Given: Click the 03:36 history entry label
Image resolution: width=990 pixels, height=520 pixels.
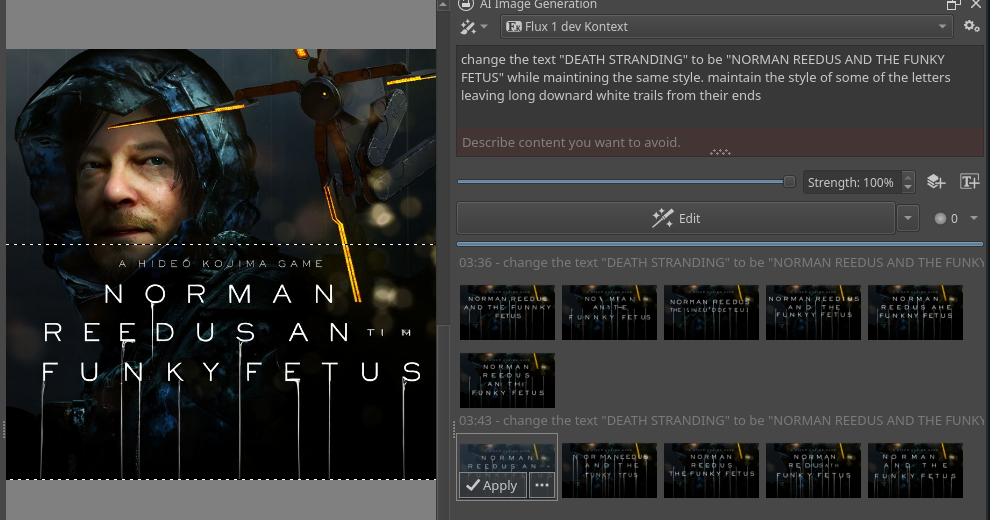Looking at the screenshot, I should (721, 263).
